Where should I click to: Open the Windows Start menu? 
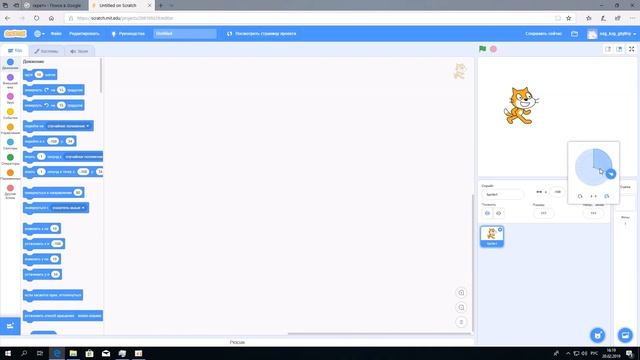(x=7, y=353)
